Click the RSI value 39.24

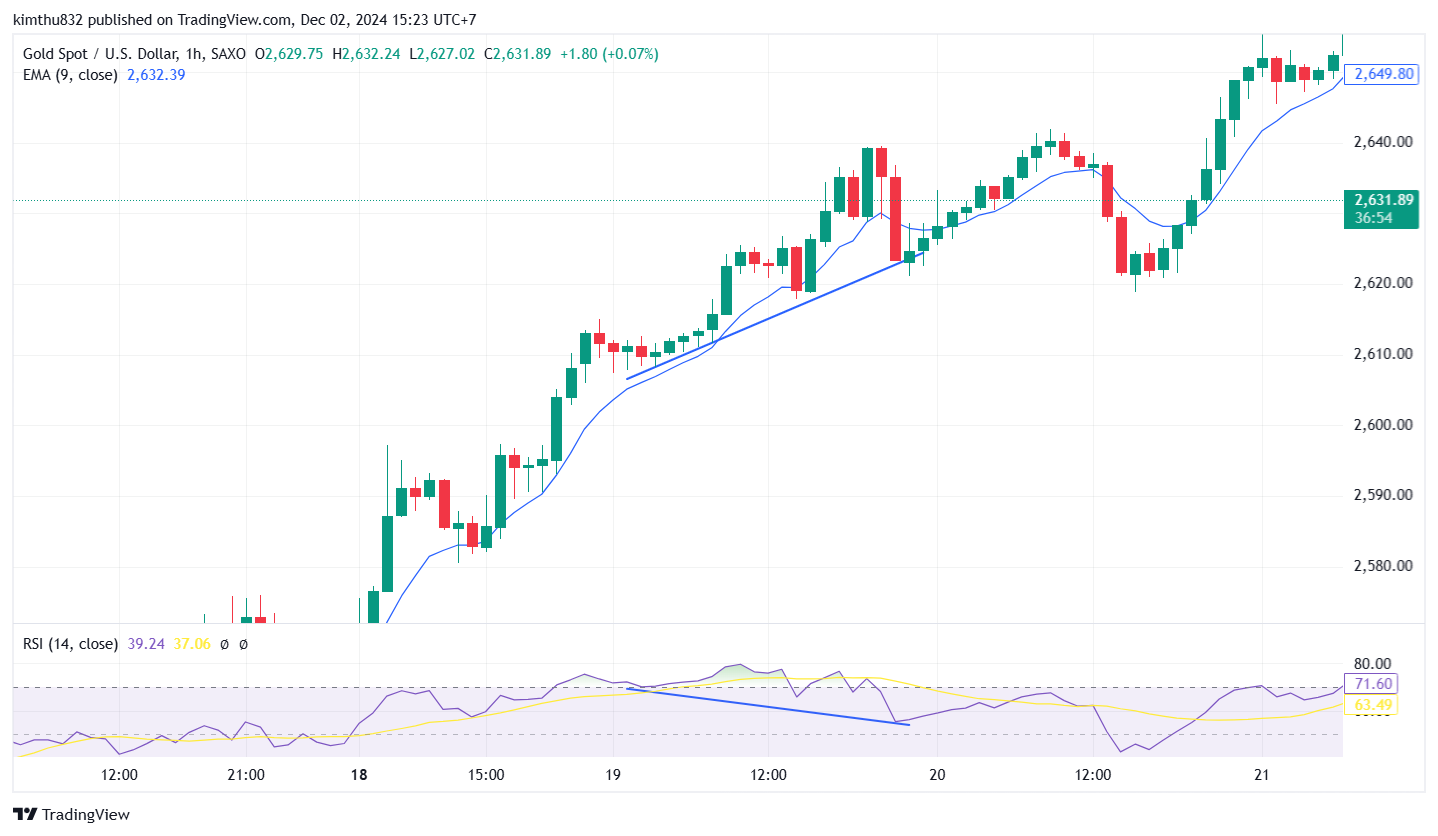click(x=147, y=644)
